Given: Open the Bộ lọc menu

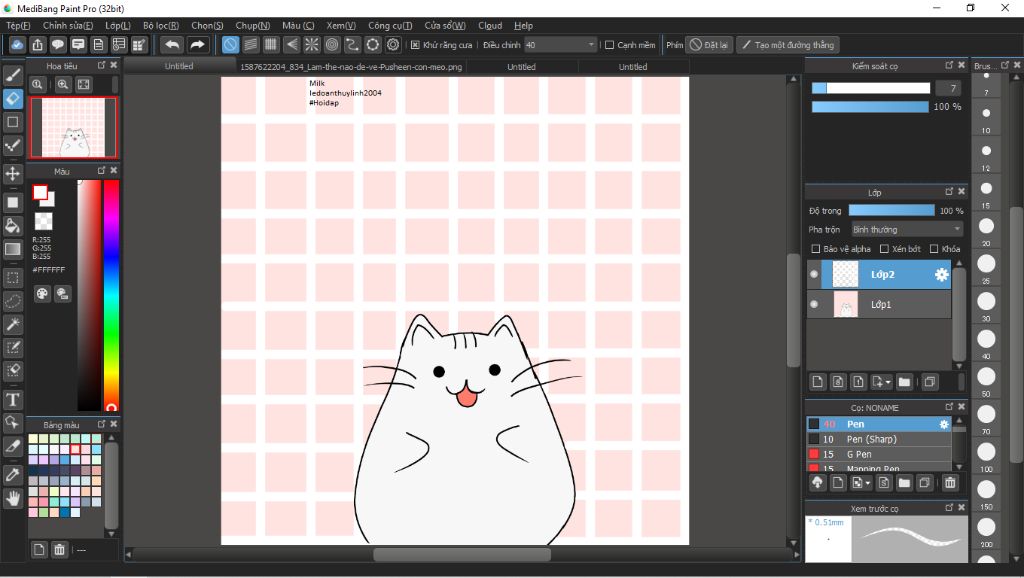Looking at the screenshot, I should coord(161,25).
